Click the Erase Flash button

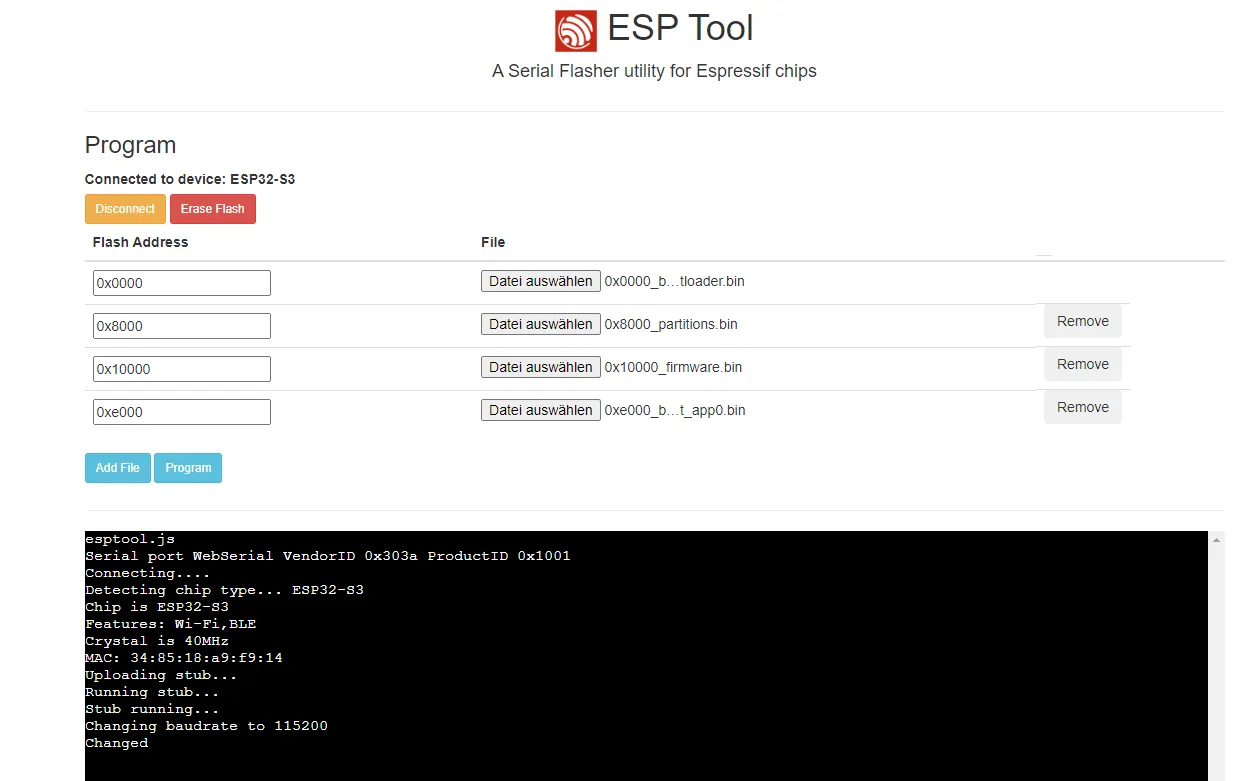(213, 209)
